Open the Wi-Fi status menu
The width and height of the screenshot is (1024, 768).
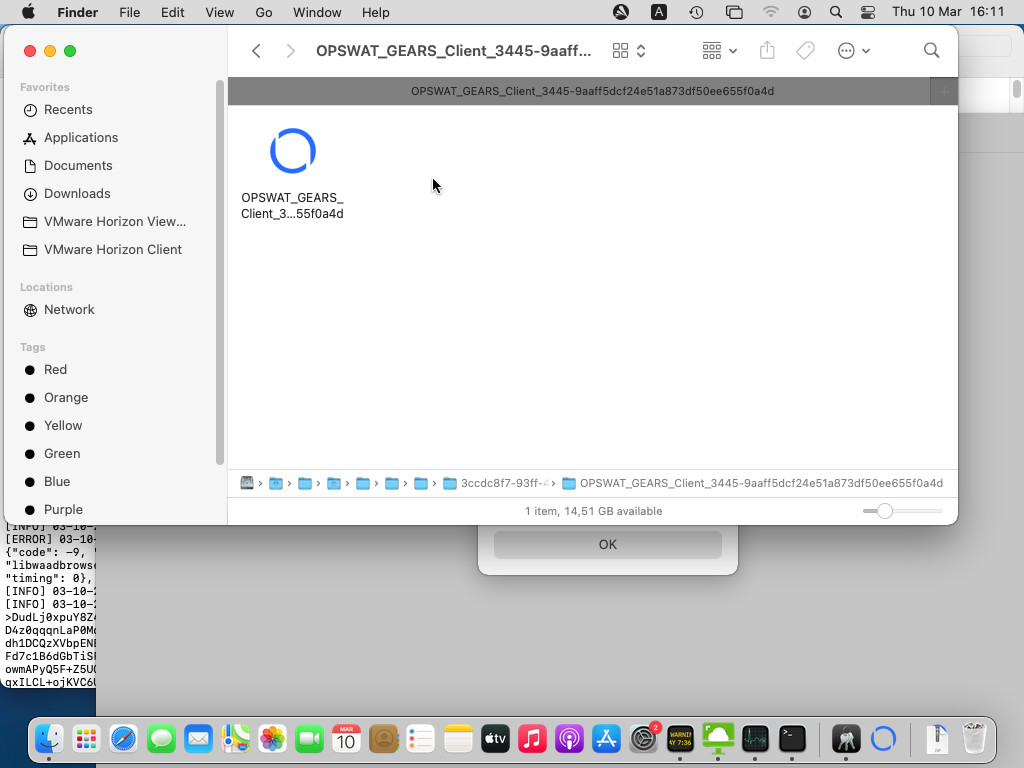[x=771, y=12]
